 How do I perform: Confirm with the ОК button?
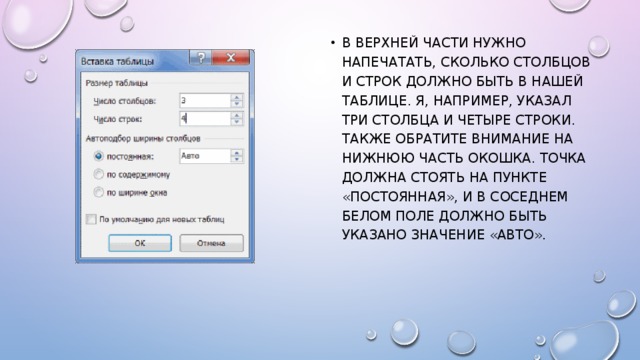140,243
